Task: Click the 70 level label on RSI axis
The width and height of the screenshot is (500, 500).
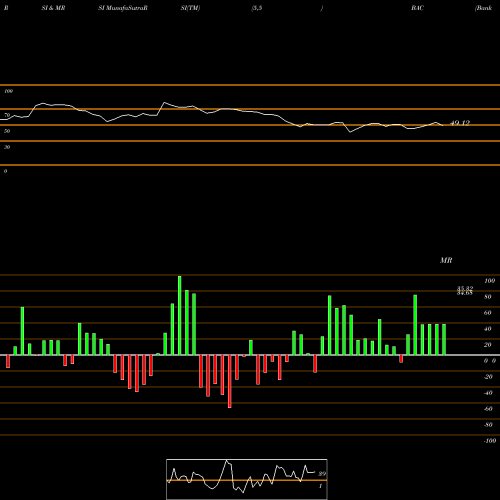Action: [7, 115]
